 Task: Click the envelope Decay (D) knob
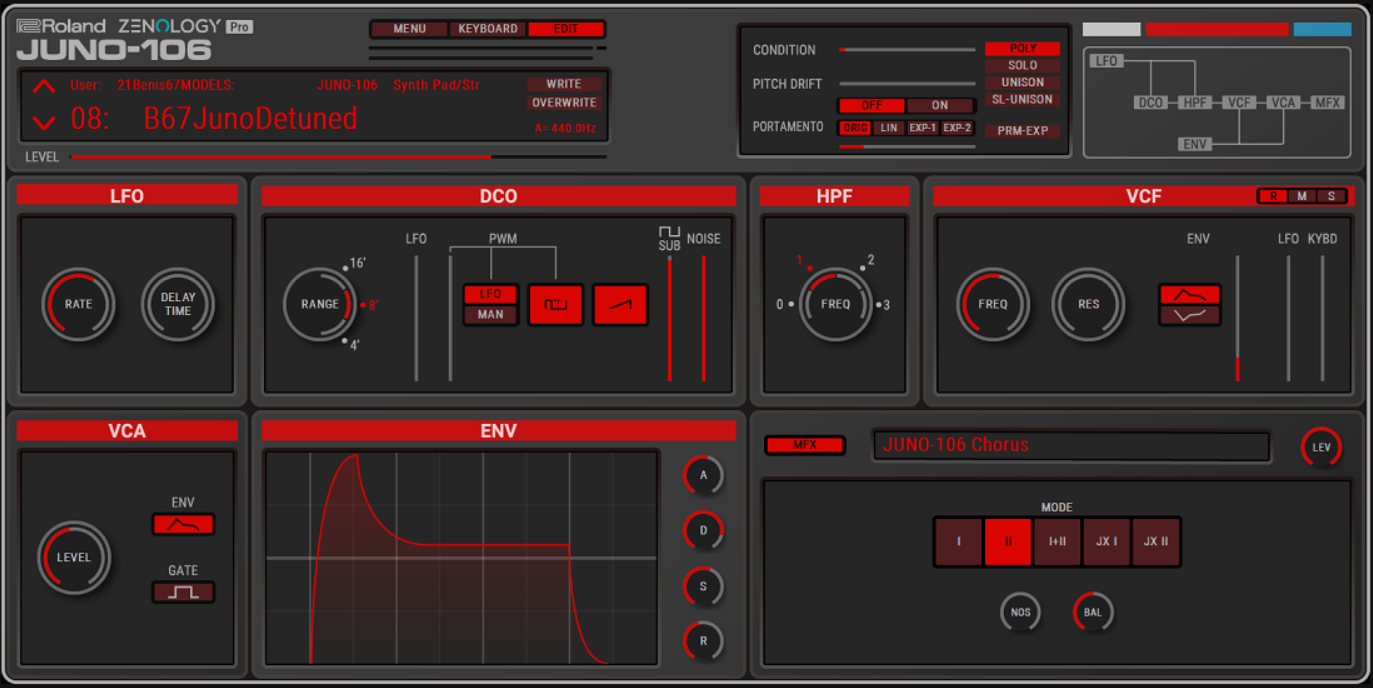(703, 530)
